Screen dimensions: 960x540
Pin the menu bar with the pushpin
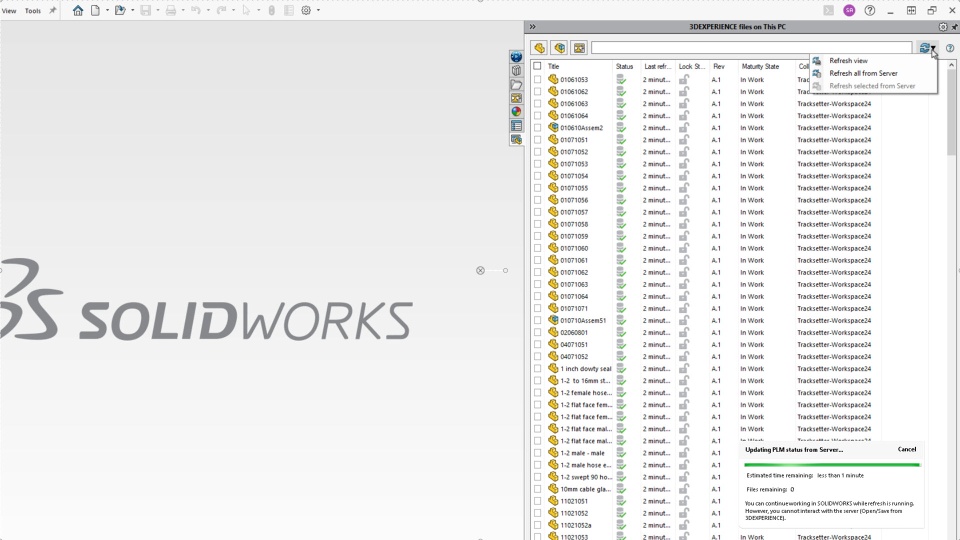tap(53, 10)
